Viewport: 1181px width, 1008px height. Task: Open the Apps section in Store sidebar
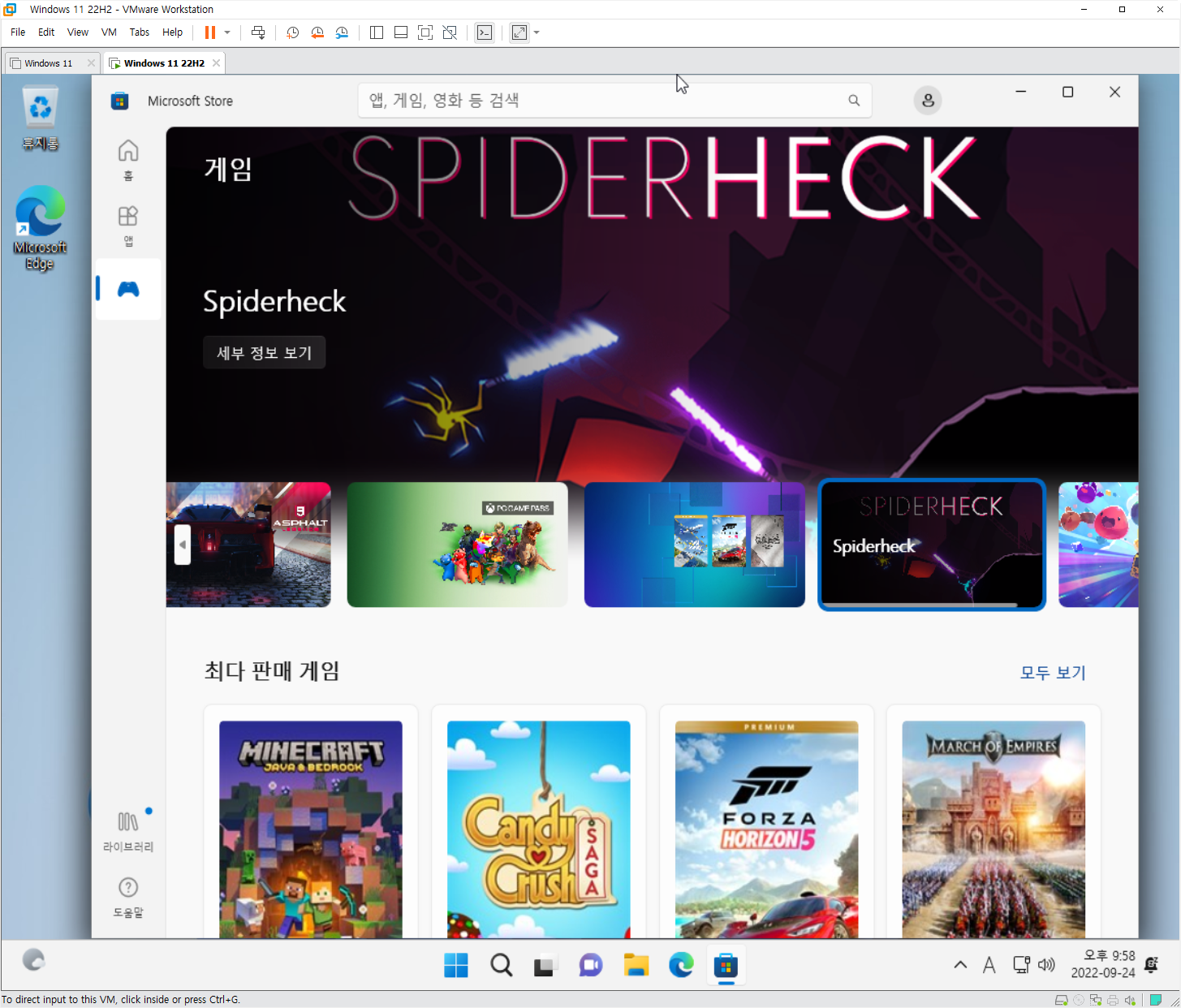(x=128, y=226)
